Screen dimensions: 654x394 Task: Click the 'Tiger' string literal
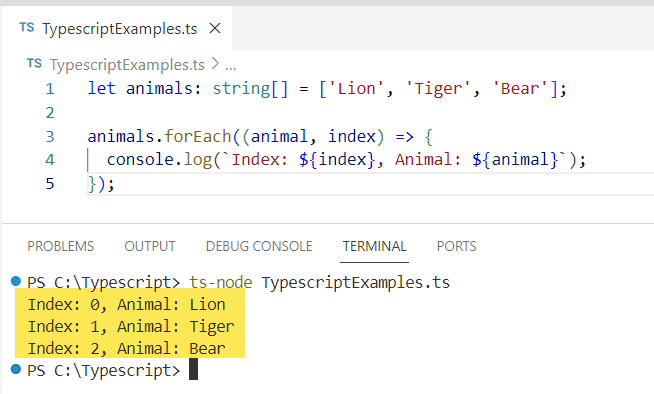(x=438, y=89)
